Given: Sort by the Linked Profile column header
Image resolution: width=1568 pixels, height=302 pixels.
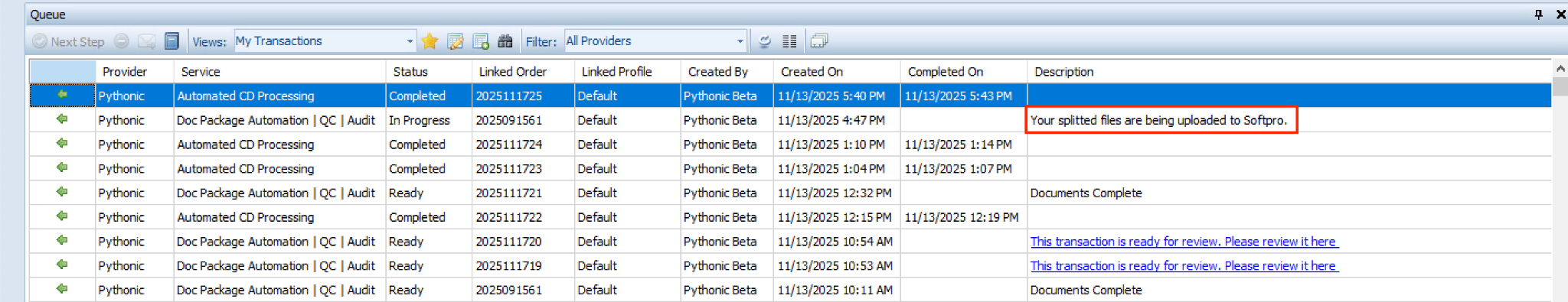Looking at the screenshot, I should coord(627,72).
